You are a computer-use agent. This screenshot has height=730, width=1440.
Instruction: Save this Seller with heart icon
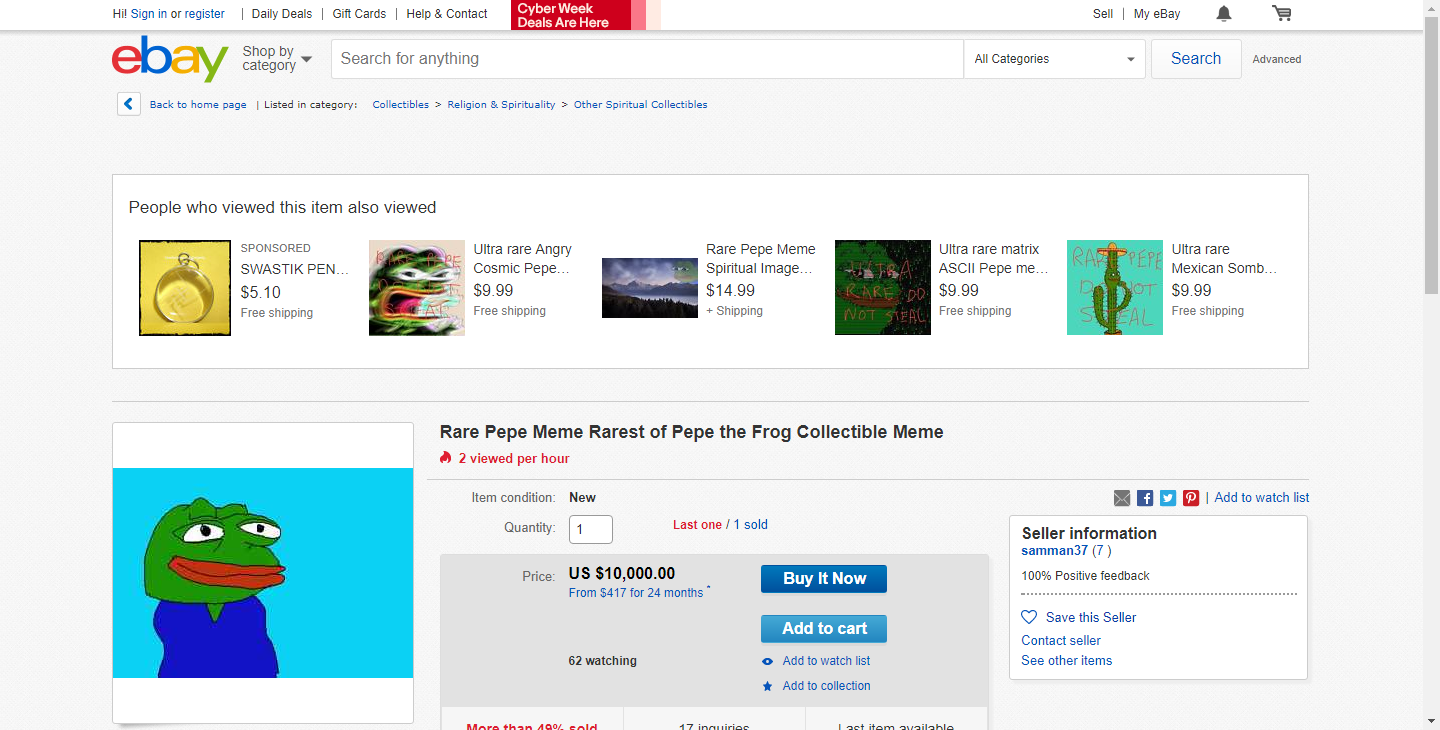click(1029, 617)
